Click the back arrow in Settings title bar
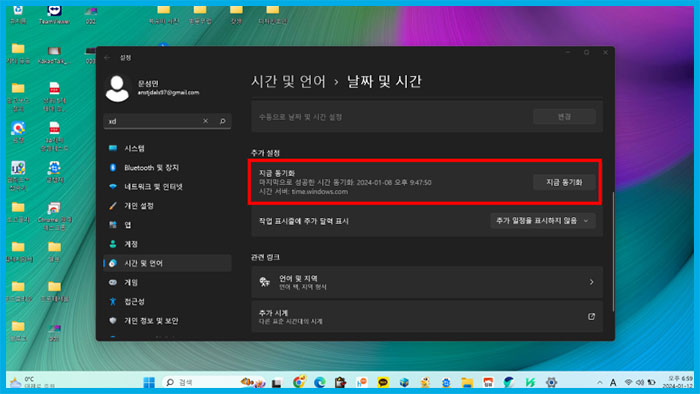The height and width of the screenshot is (394, 700). point(107,58)
